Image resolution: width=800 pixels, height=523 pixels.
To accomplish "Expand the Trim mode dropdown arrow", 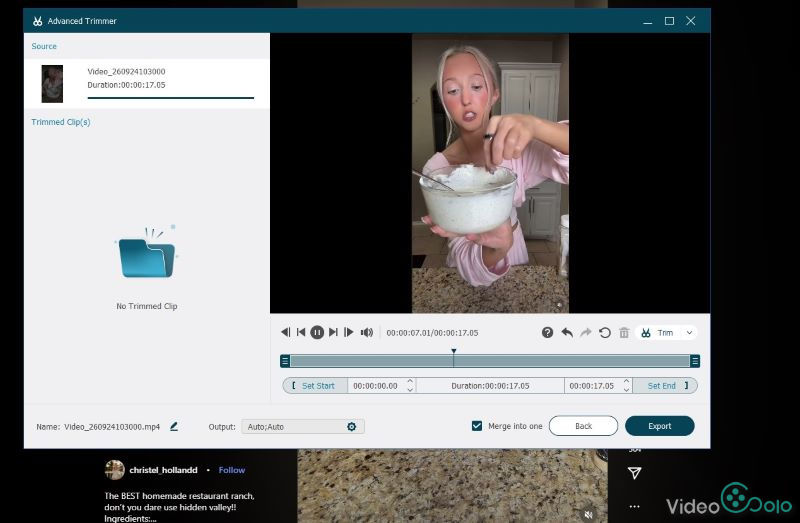I will pyautogui.click(x=689, y=333).
